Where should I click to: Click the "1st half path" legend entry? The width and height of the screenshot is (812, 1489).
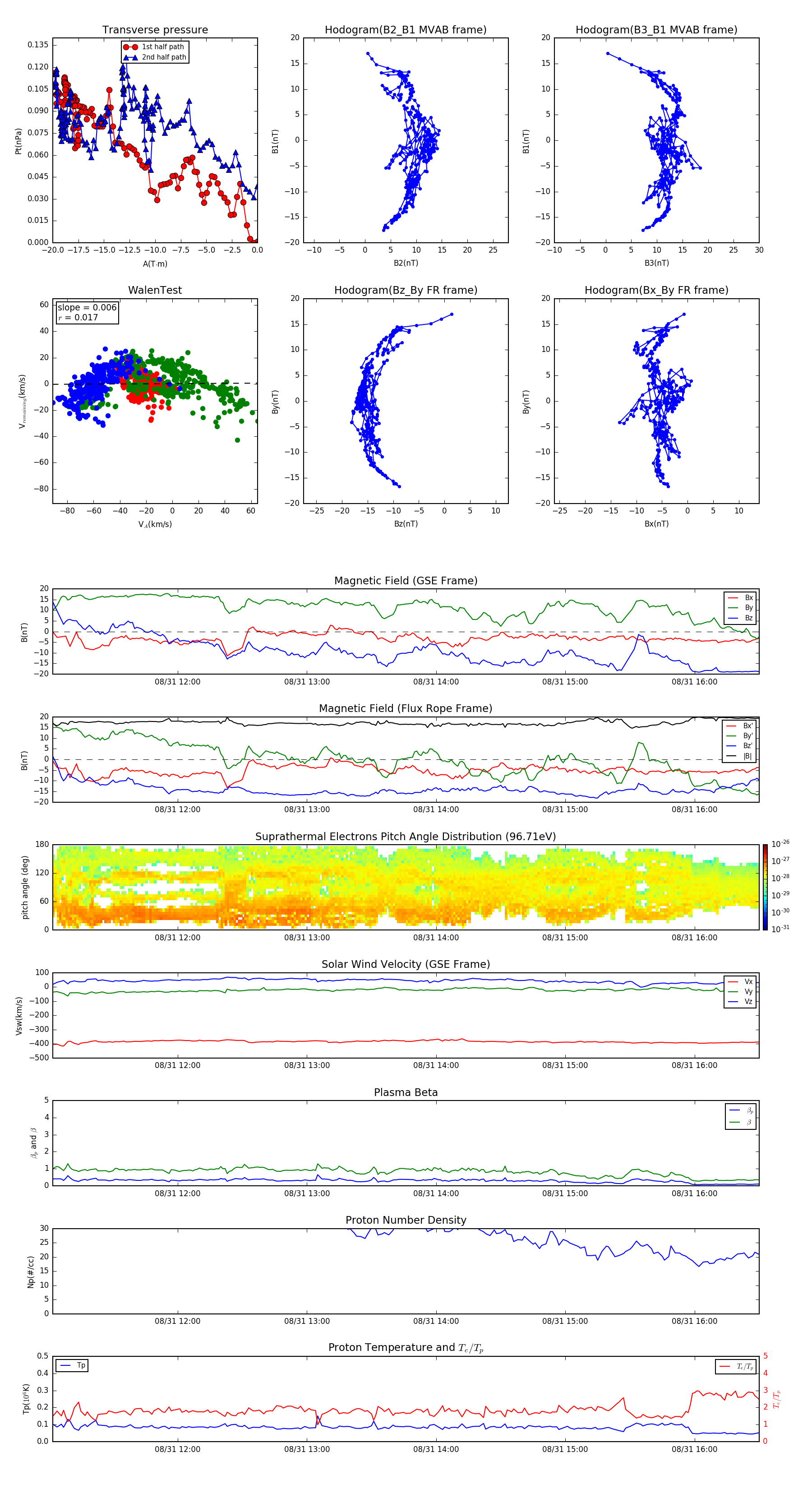[x=155, y=47]
